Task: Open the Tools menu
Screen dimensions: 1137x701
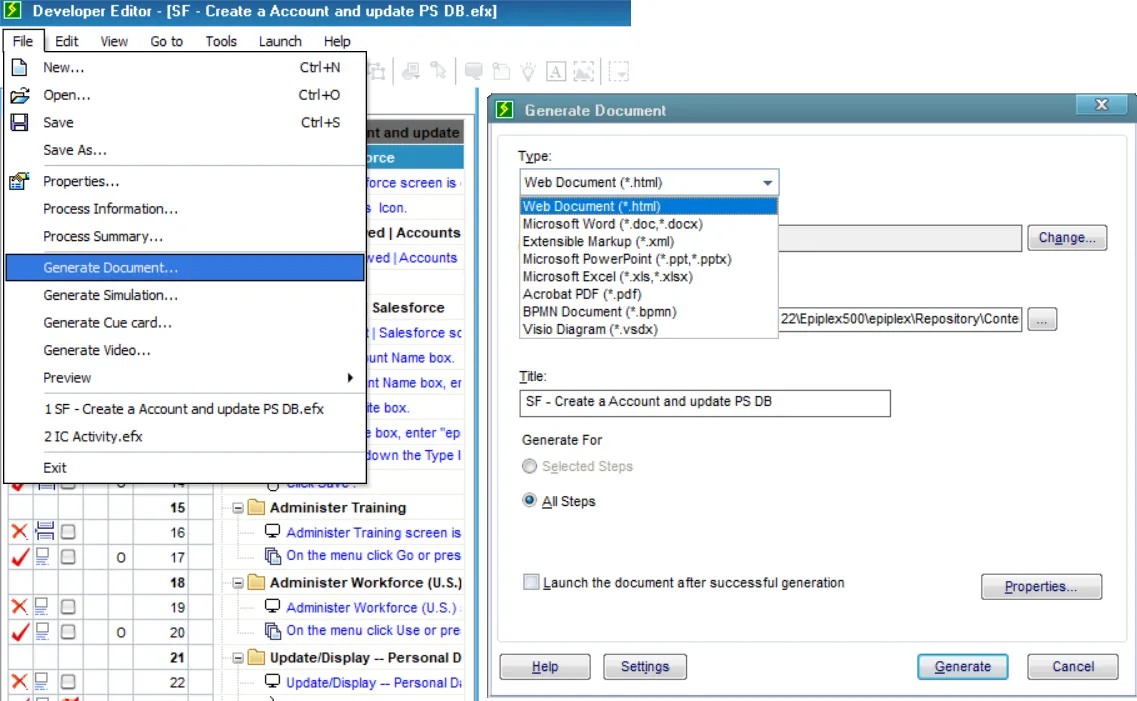Action: pos(220,41)
